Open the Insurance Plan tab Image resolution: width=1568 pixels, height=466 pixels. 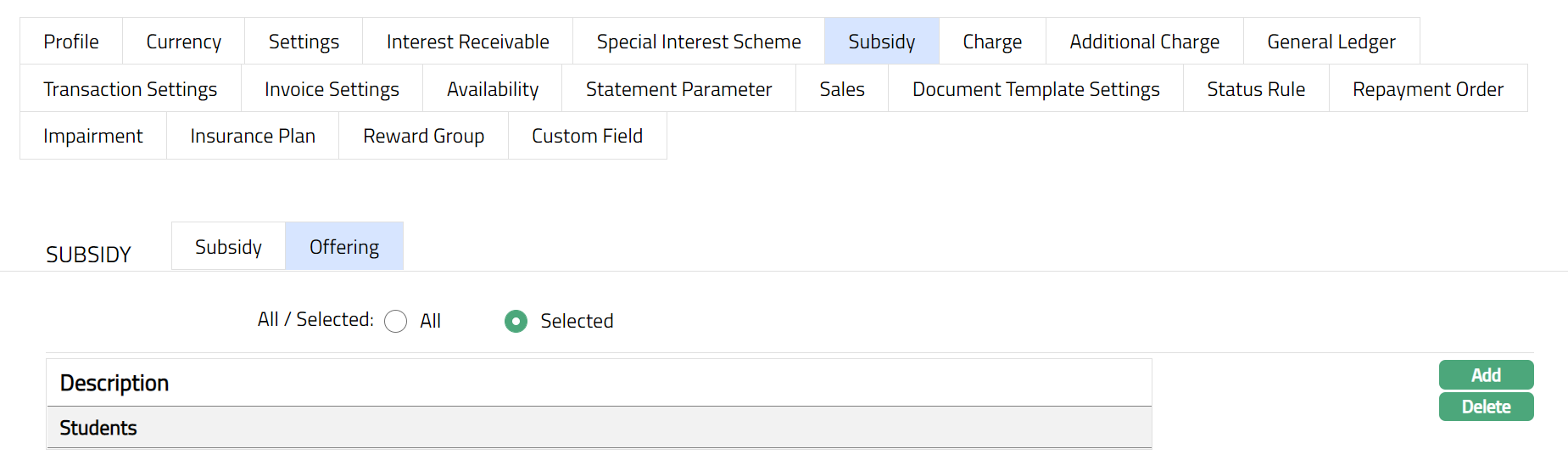tap(253, 136)
